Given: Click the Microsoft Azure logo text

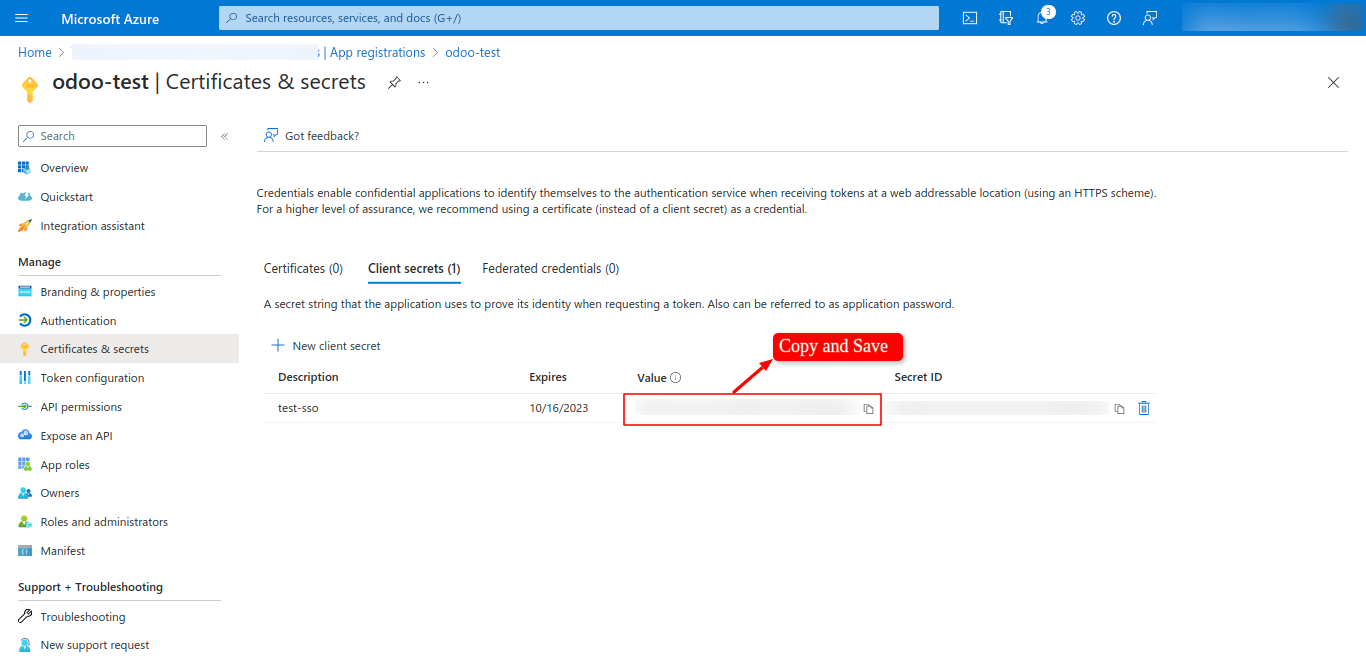Looking at the screenshot, I should [110, 19].
